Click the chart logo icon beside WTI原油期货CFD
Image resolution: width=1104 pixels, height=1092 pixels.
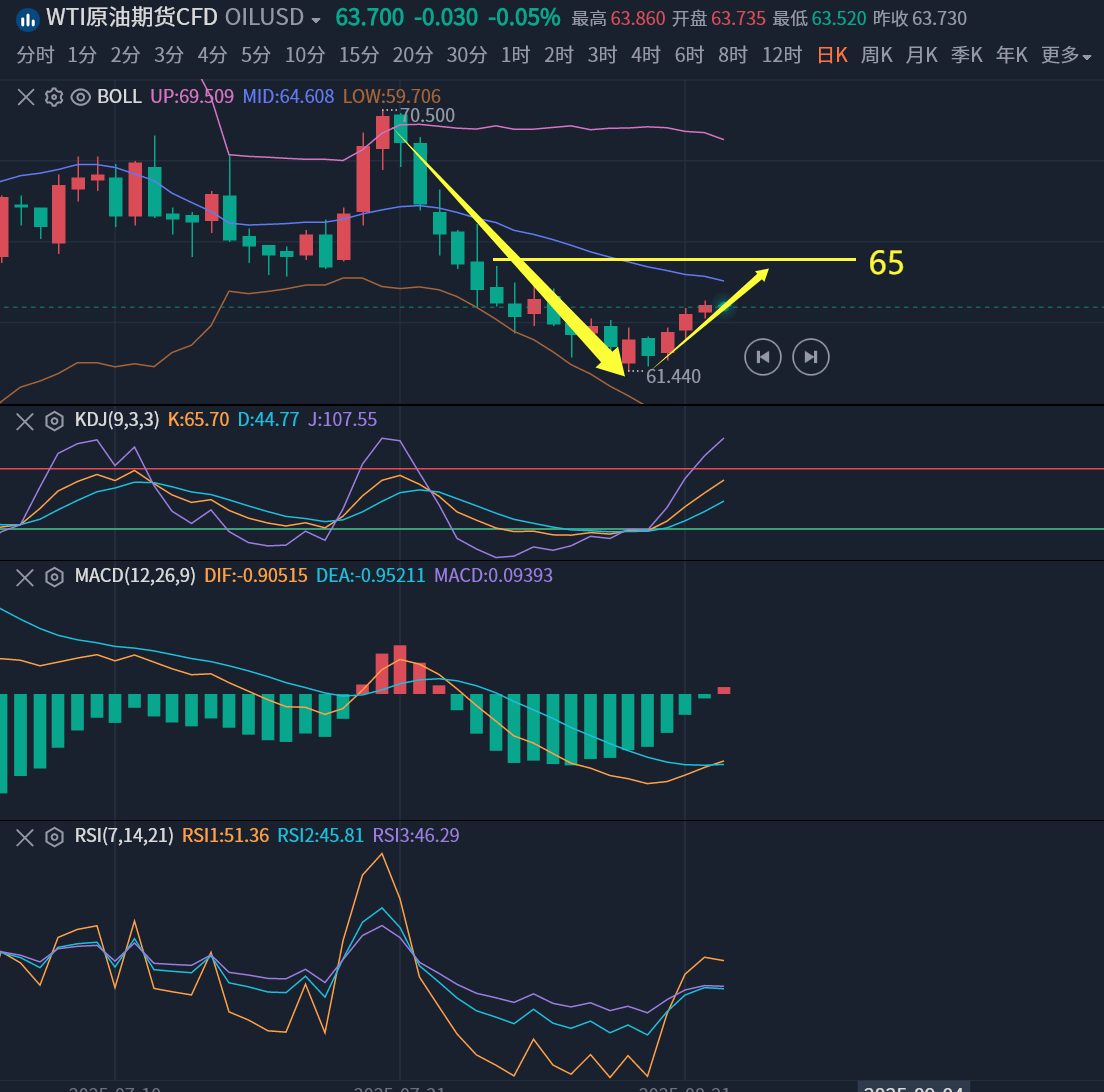[27, 19]
